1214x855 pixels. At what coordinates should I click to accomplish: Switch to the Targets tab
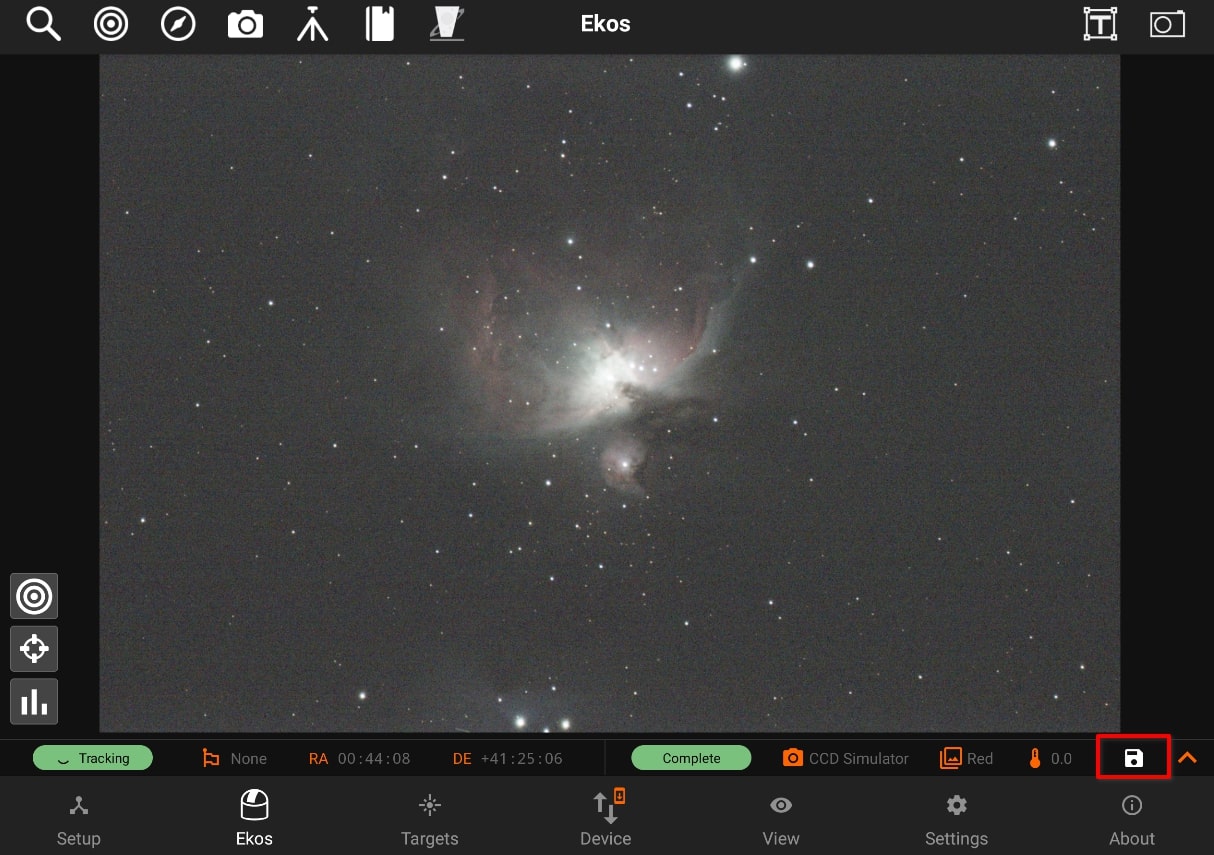430,821
